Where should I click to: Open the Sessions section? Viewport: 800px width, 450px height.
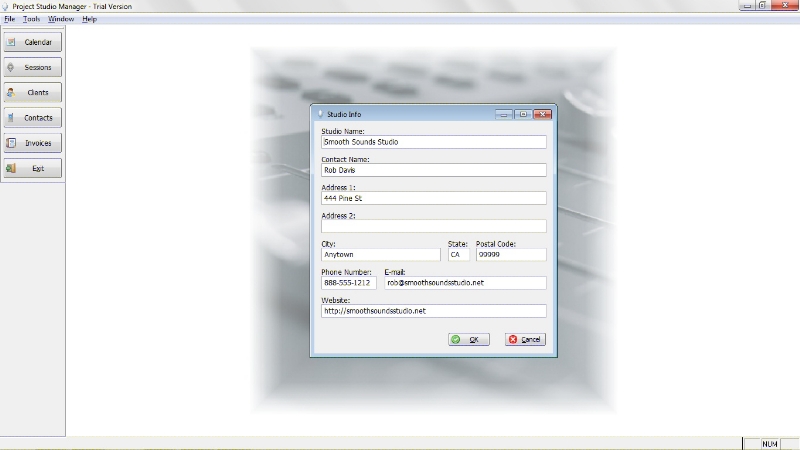[33, 68]
